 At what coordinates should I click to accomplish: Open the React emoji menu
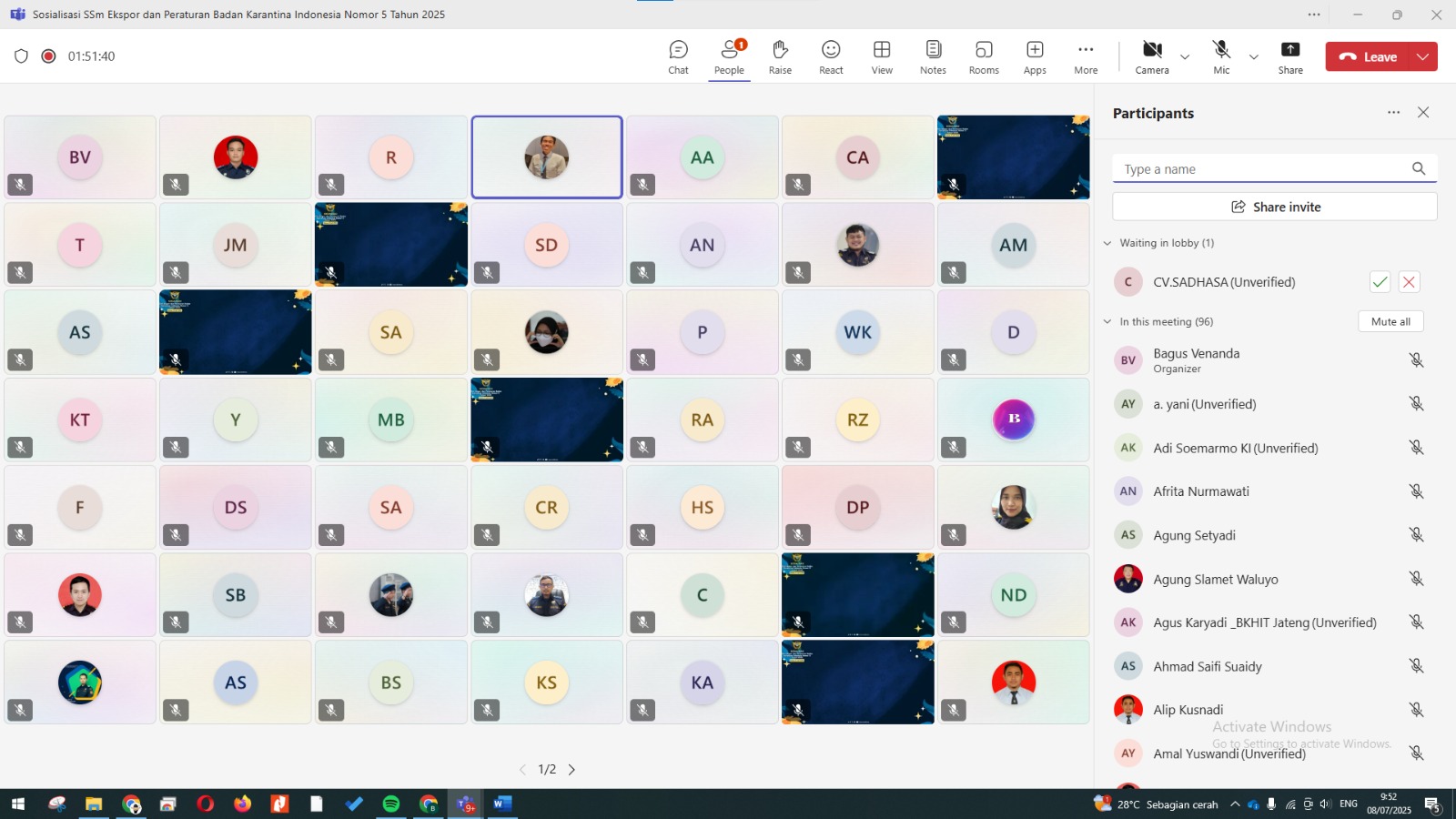coord(831,56)
